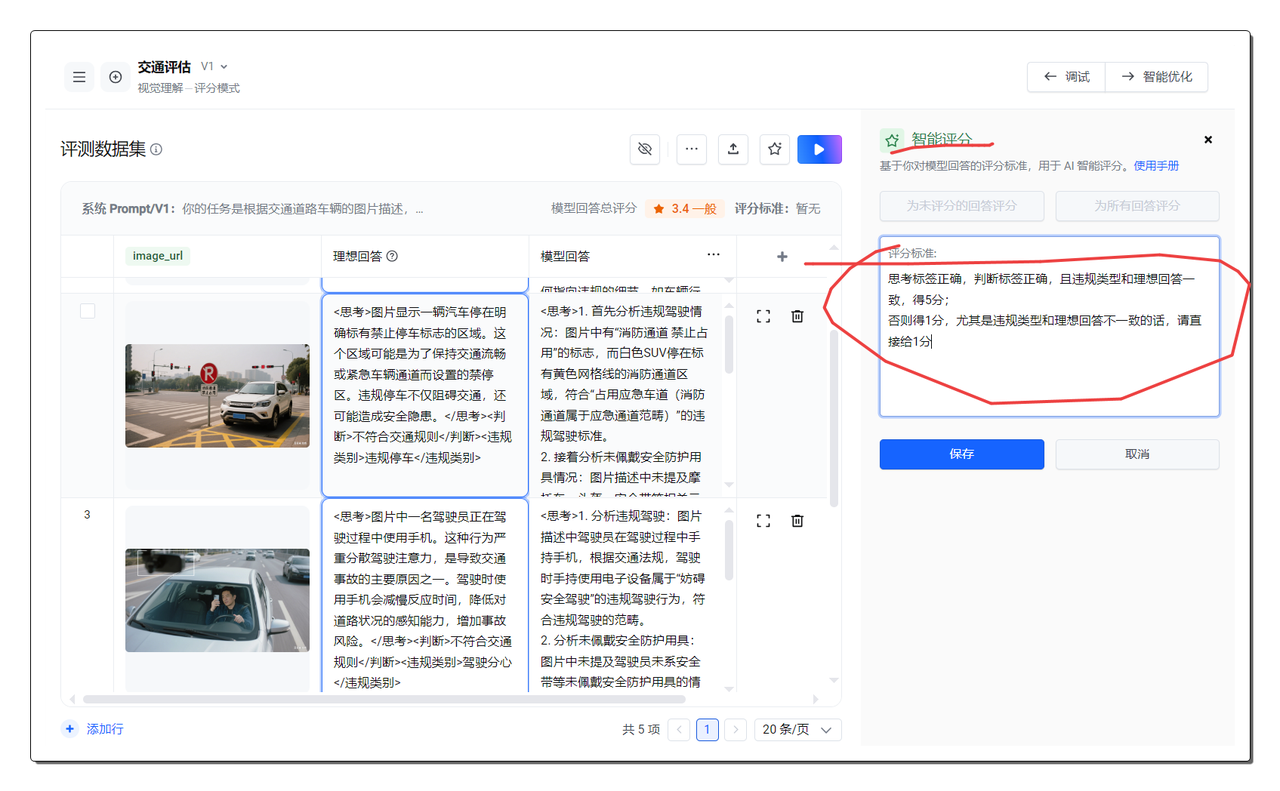Viewport: 1280px width, 791px height.
Task: Click the image_url column header tag
Action: point(159,256)
